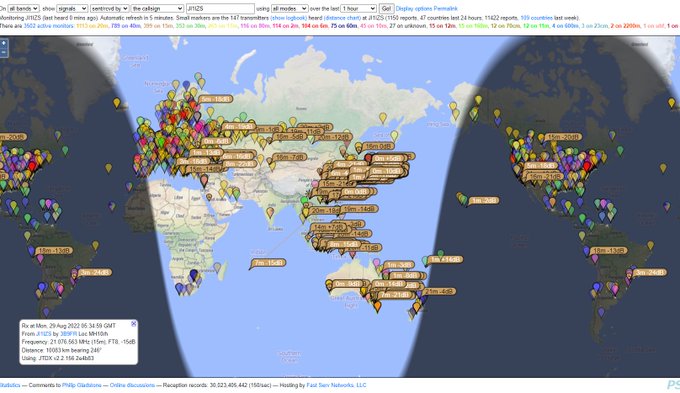Viewport: 680px width, 393px height.
Task: Click the '12 on 70cm' band count text
Action: point(506,26)
